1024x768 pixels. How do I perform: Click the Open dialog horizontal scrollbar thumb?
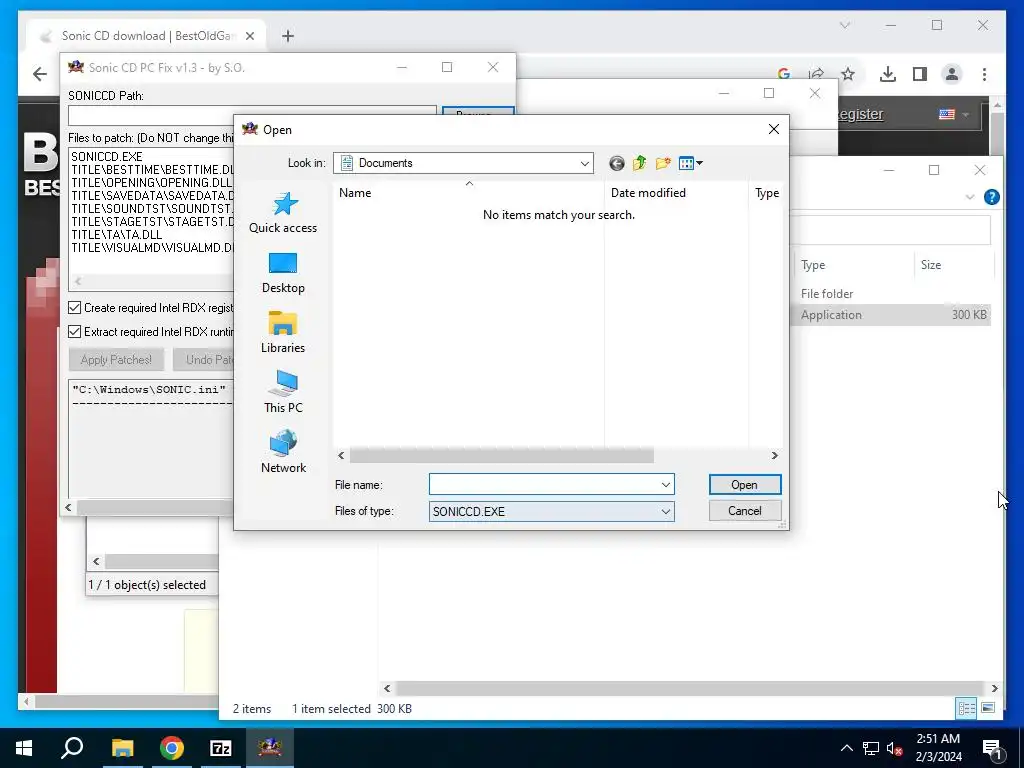[x=502, y=455]
